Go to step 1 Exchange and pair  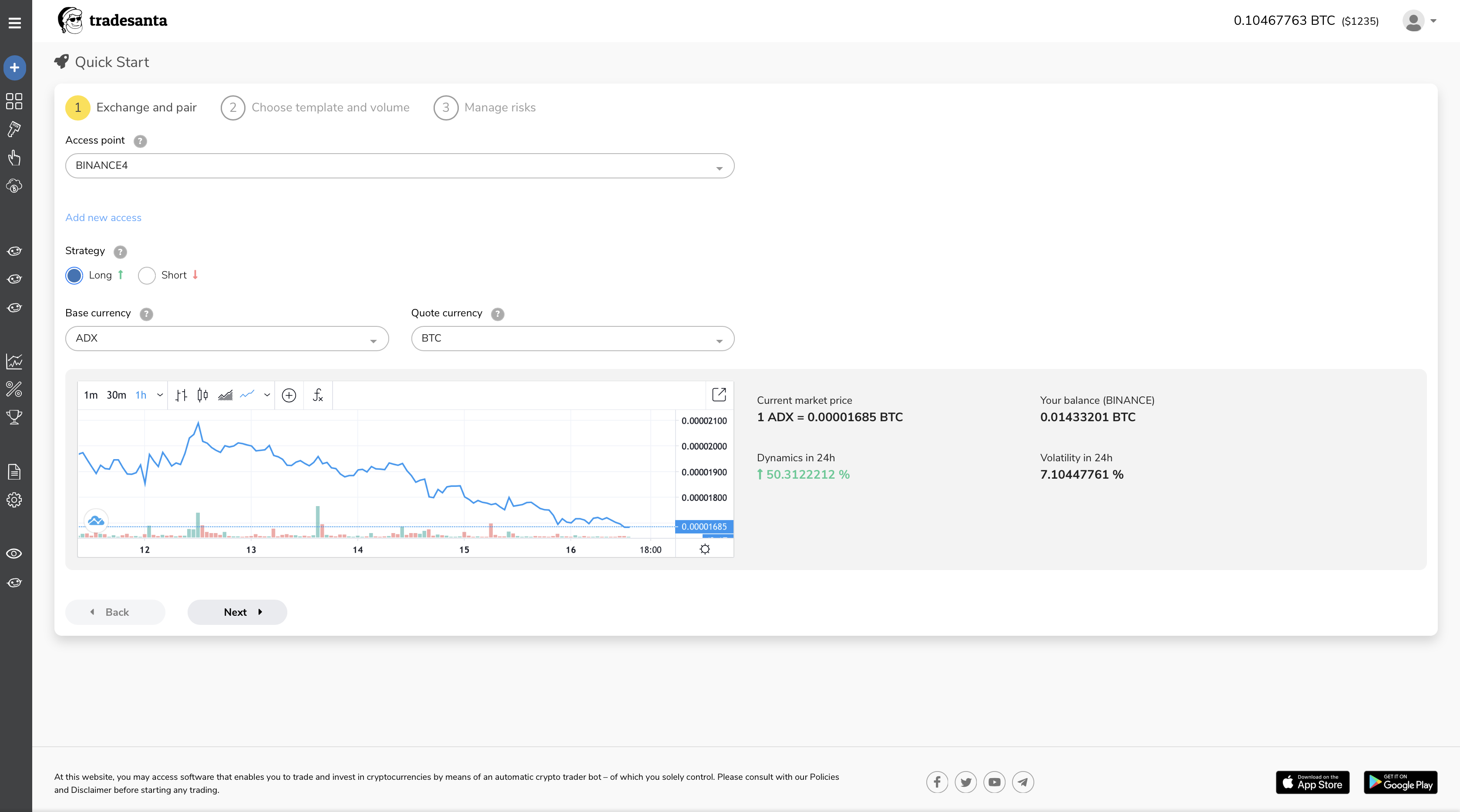(x=131, y=107)
